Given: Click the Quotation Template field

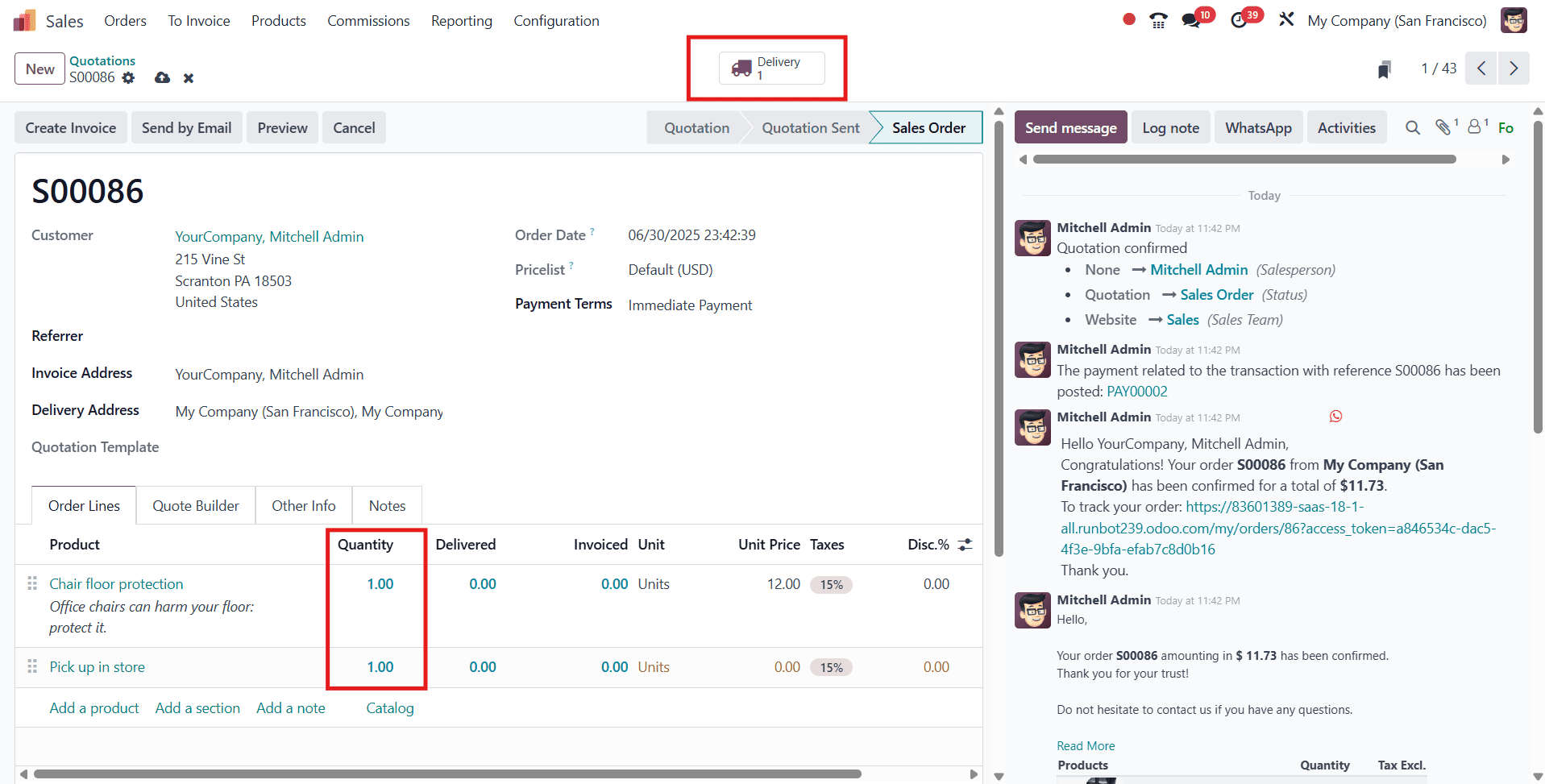Looking at the screenshot, I should coord(95,447).
